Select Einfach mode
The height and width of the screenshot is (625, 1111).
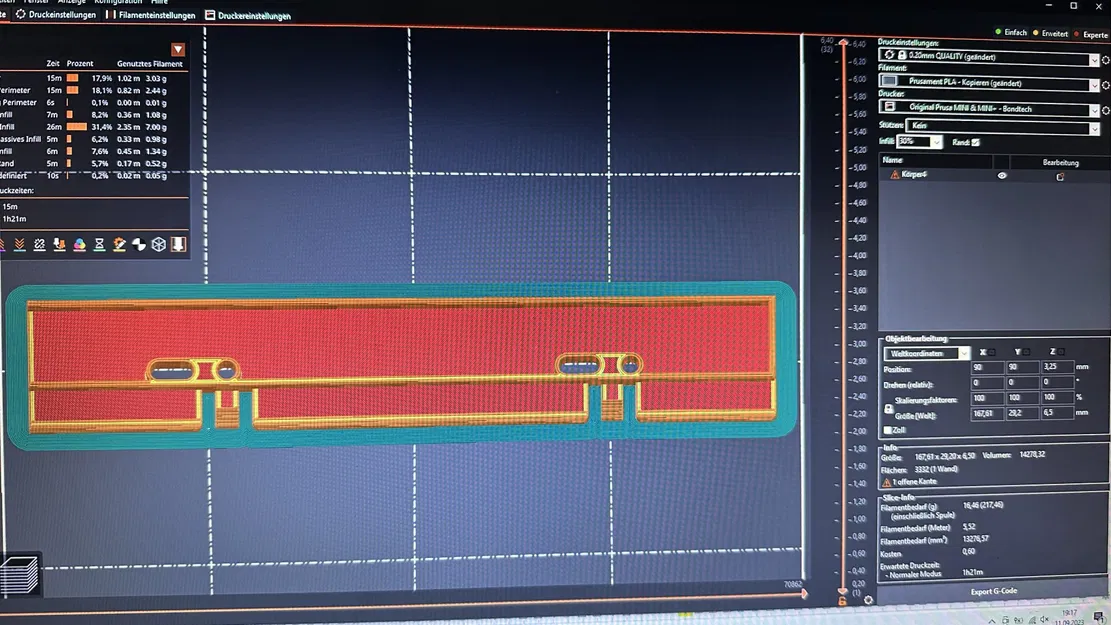click(x=1011, y=33)
